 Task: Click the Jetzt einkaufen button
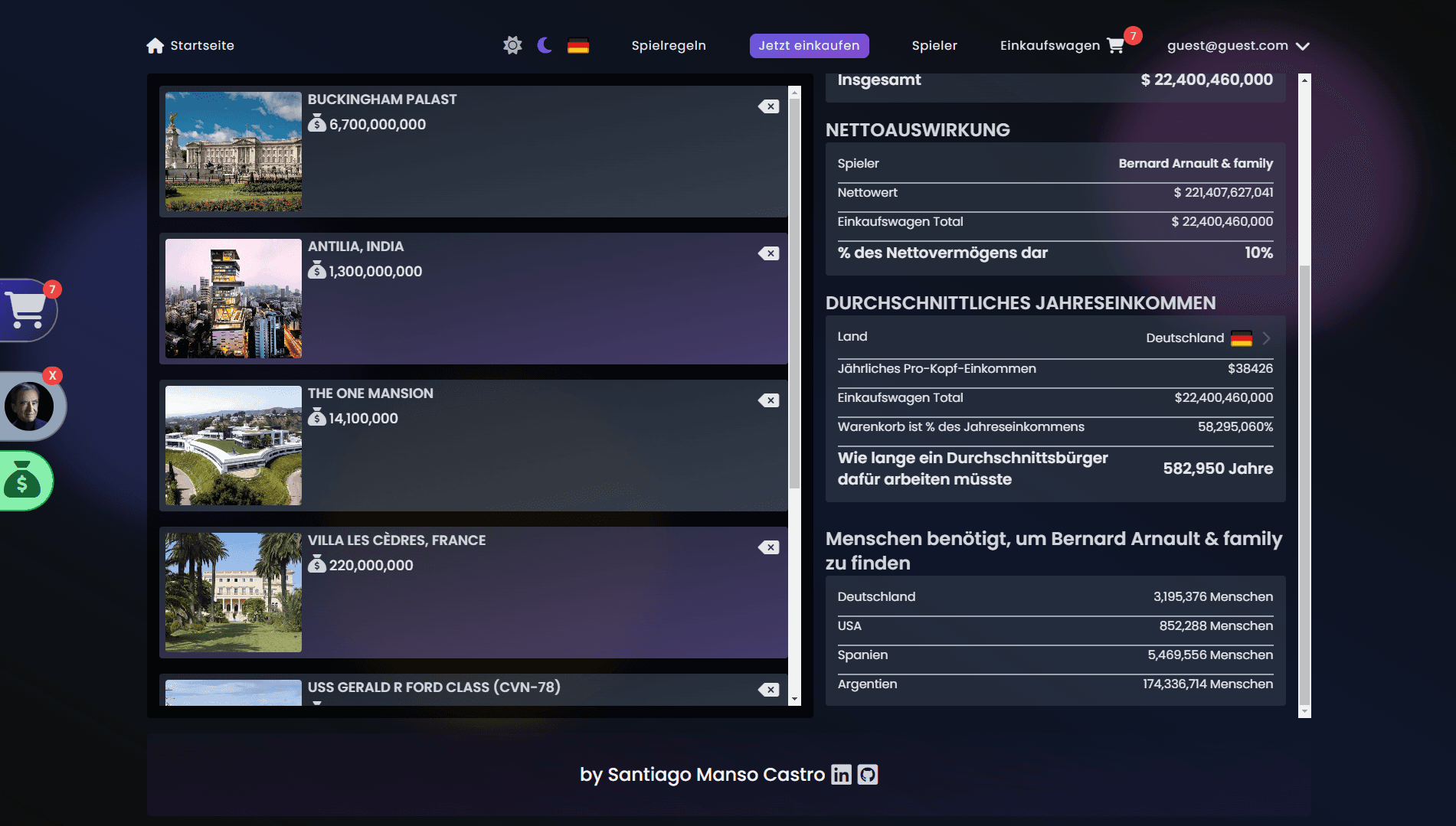tap(809, 45)
